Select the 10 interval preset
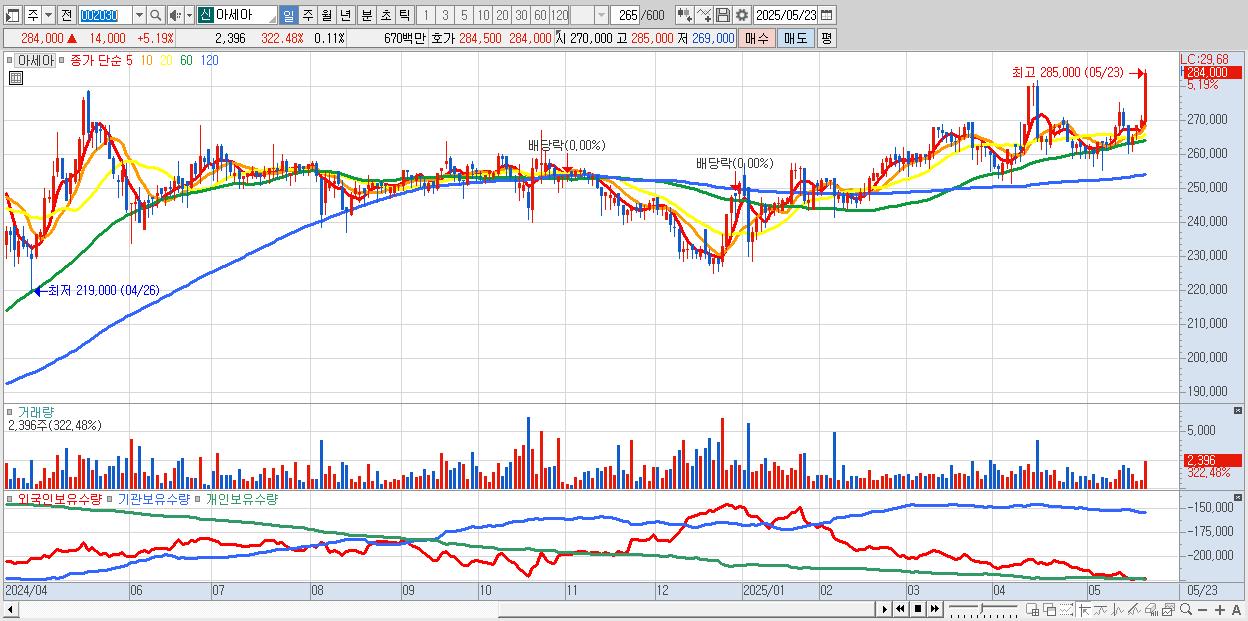1248x621 pixels. click(483, 15)
